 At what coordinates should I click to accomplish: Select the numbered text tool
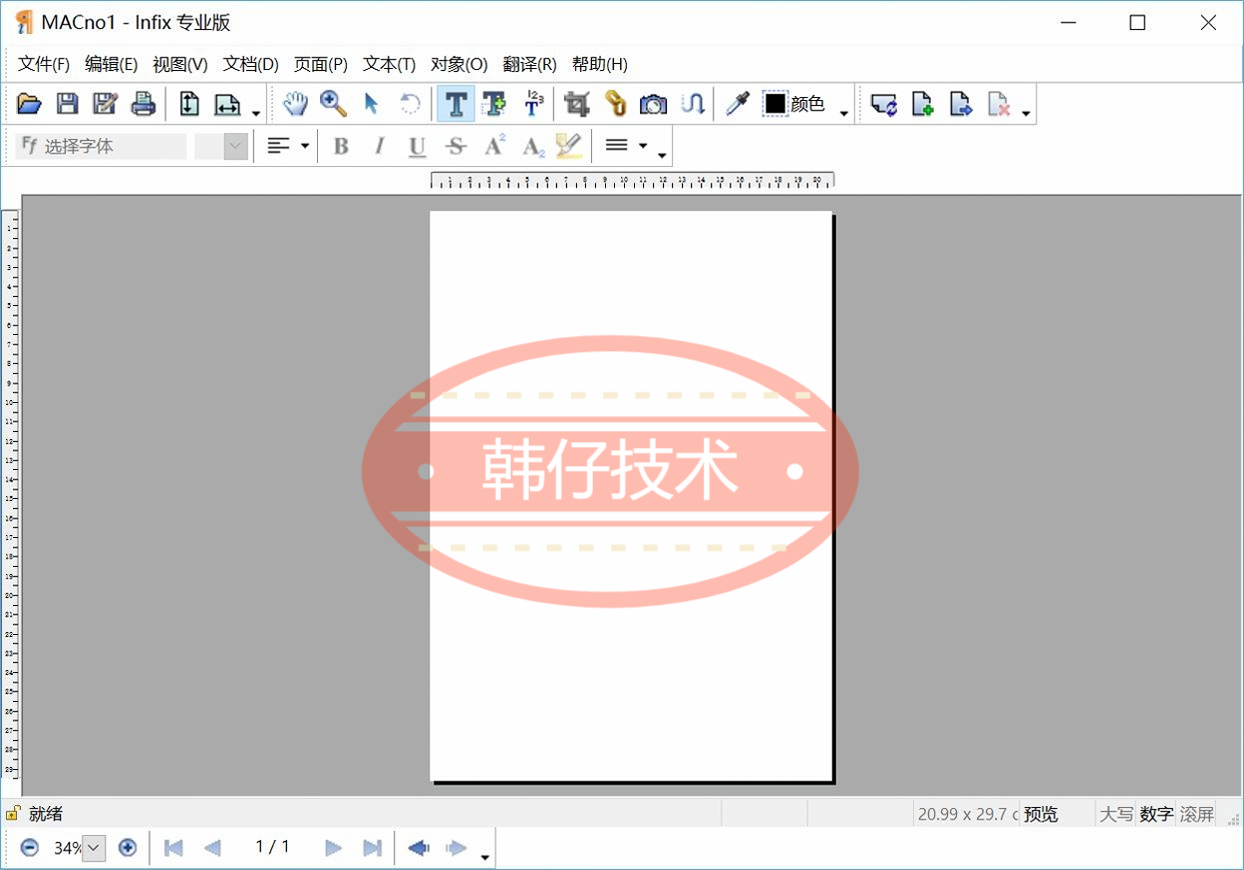click(533, 103)
